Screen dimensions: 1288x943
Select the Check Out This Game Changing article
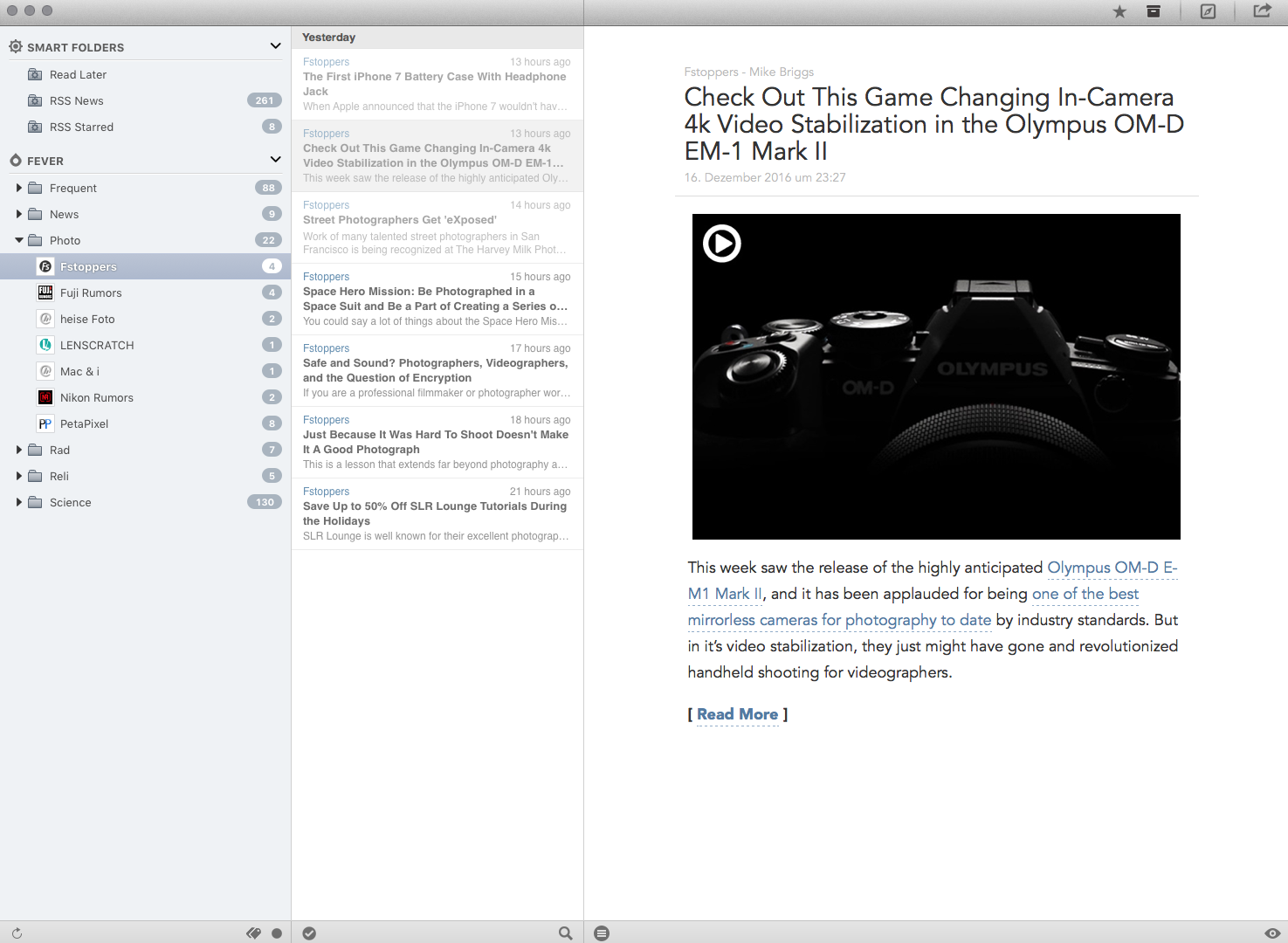(437, 155)
